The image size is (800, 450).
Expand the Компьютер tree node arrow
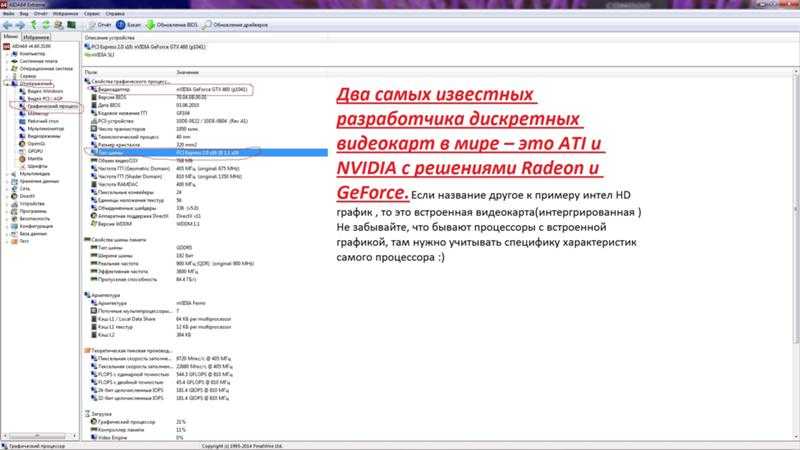coord(7,54)
